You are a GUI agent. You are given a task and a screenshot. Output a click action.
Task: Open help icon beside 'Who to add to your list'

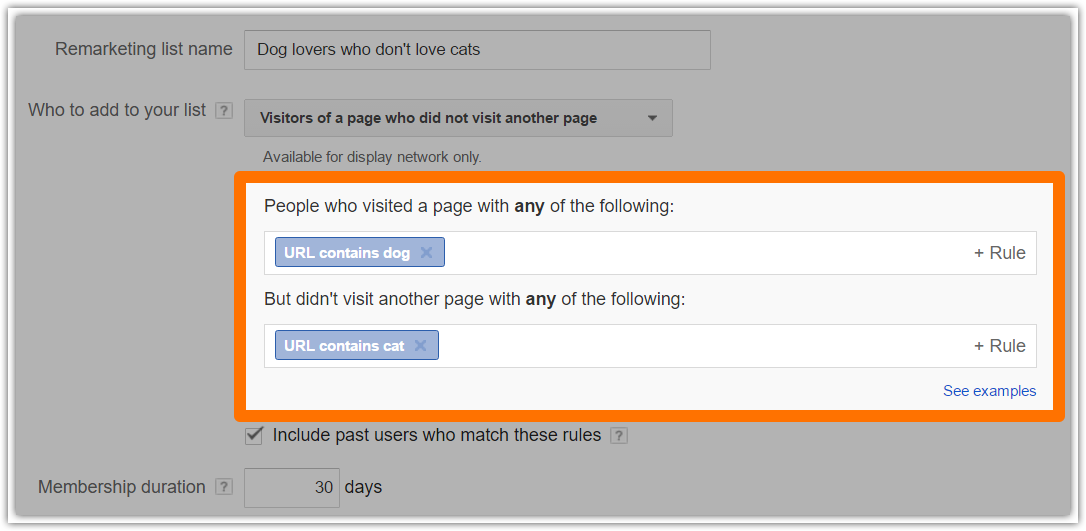[x=224, y=111]
